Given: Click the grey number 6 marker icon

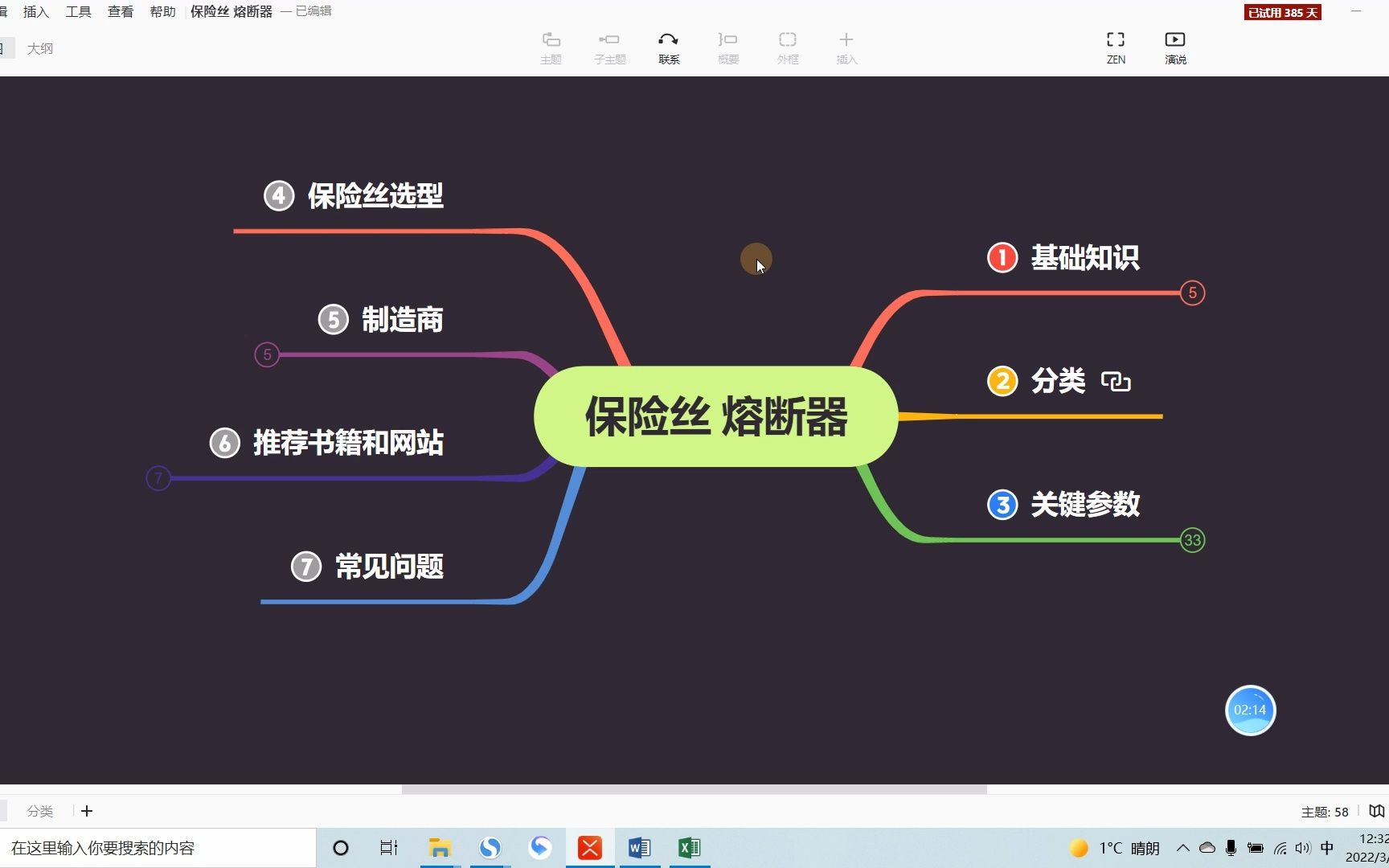Looking at the screenshot, I should 225,442.
